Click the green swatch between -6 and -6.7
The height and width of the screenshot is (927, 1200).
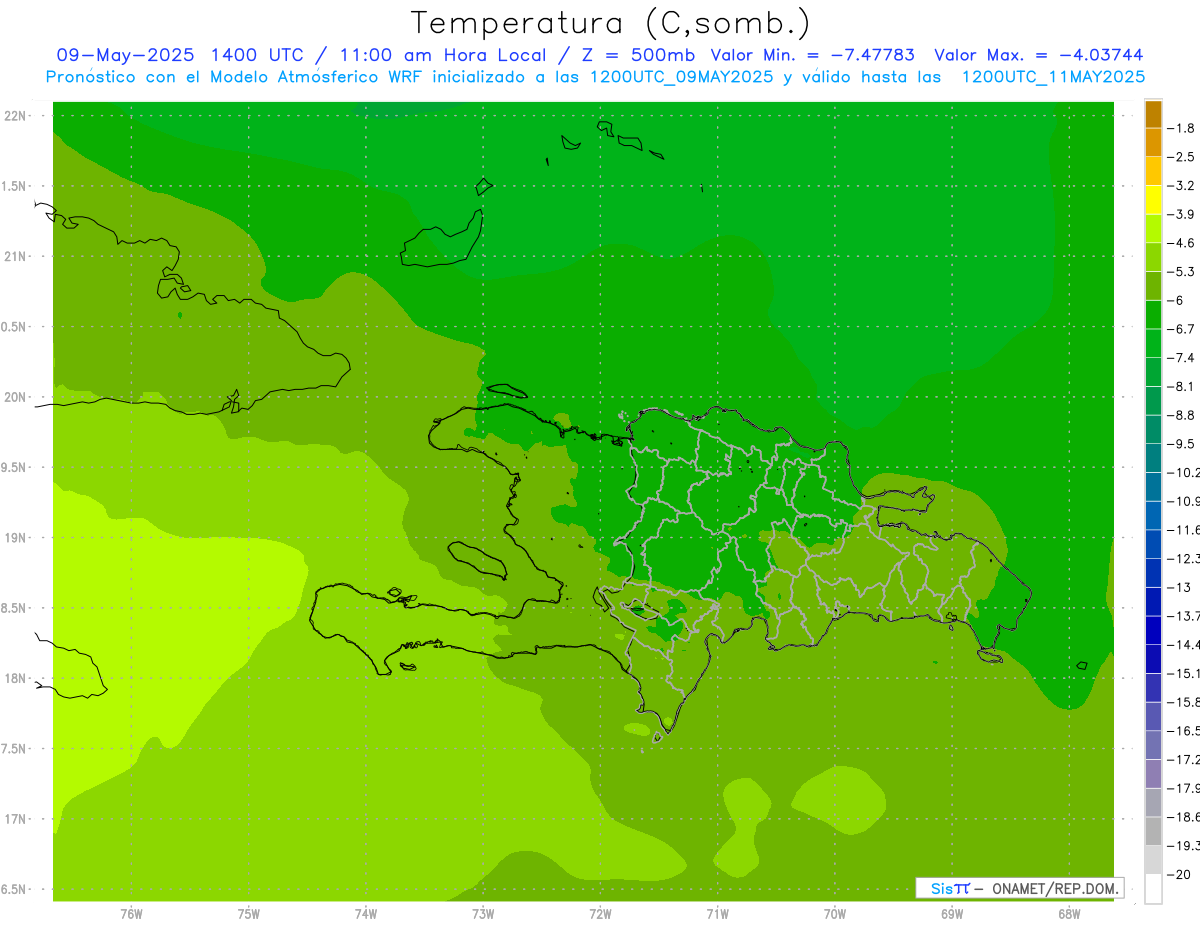[1153, 314]
